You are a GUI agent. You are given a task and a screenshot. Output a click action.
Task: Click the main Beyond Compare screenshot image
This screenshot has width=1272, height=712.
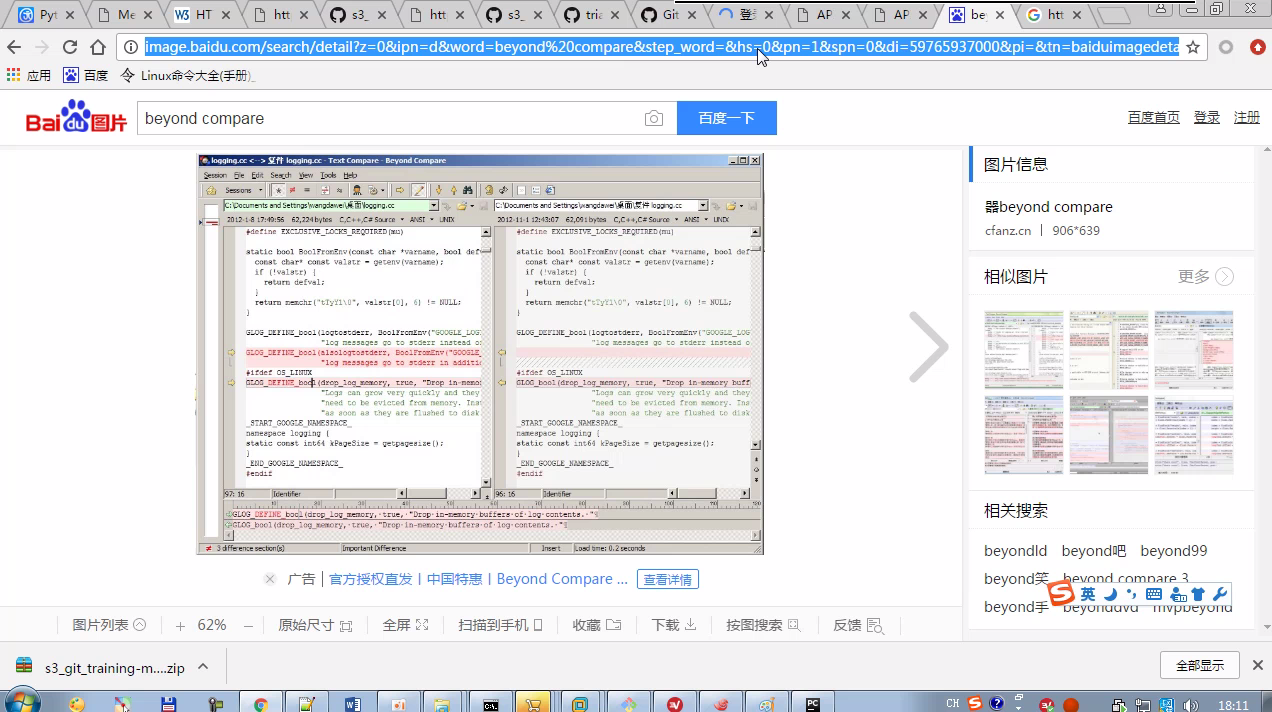(x=480, y=354)
